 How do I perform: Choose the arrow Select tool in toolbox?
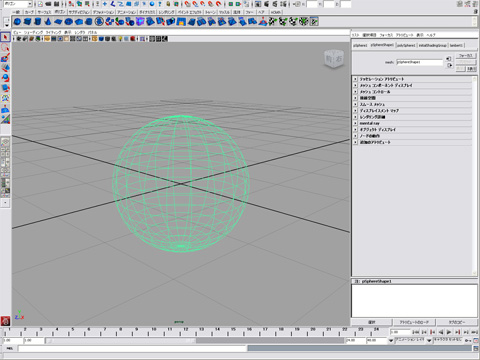(5, 37)
